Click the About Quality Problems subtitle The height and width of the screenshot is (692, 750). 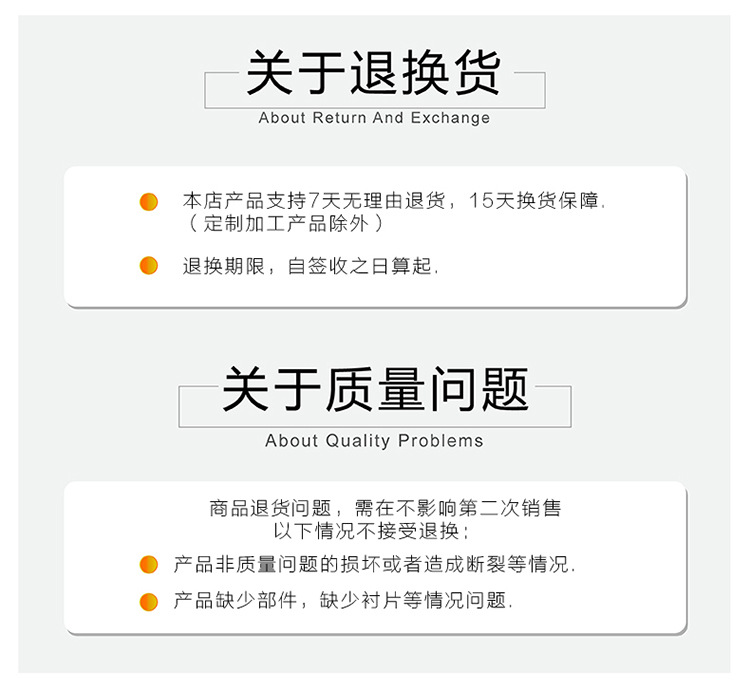pyautogui.click(x=374, y=441)
